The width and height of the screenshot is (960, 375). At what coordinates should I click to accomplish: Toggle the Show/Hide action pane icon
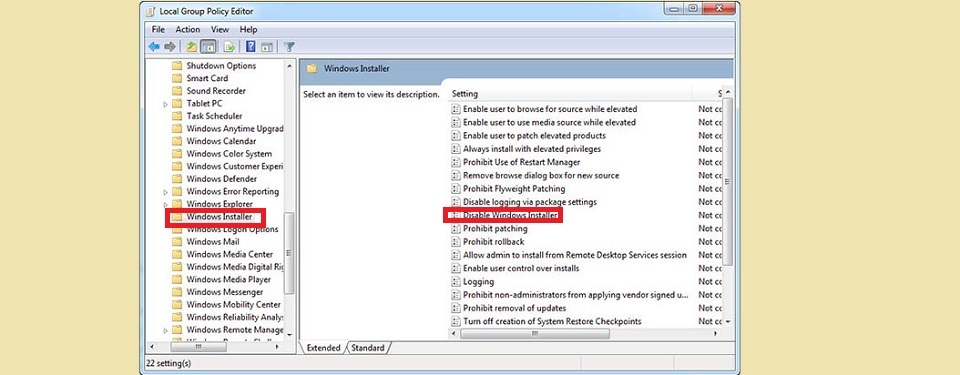[x=267, y=47]
